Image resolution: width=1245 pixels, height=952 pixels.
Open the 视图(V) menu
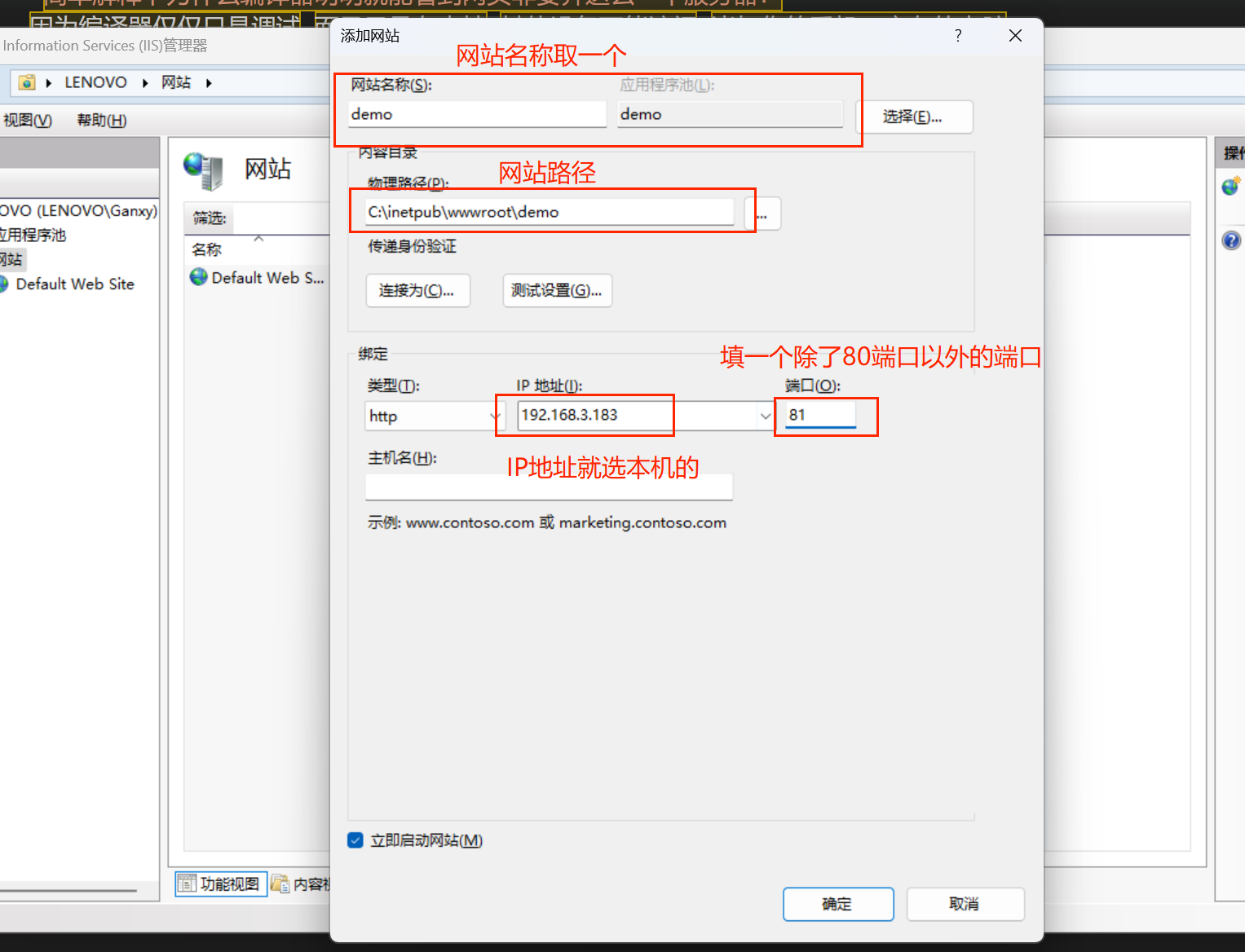tap(28, 121)
